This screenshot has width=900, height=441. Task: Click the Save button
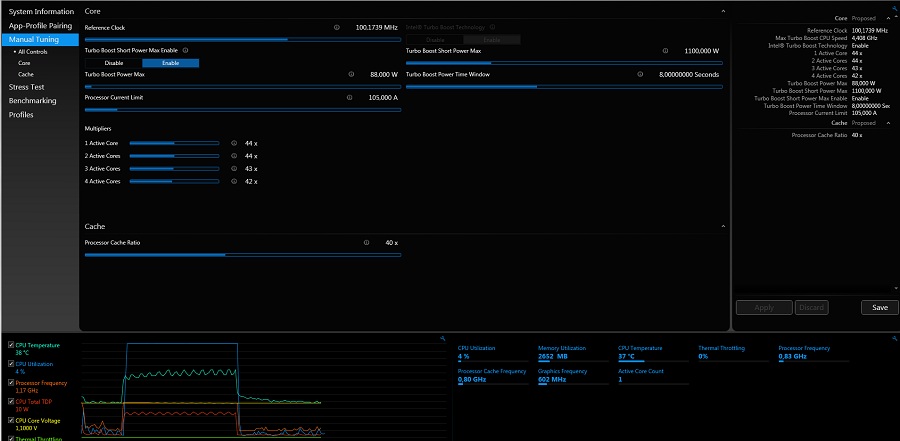(879, 308)
